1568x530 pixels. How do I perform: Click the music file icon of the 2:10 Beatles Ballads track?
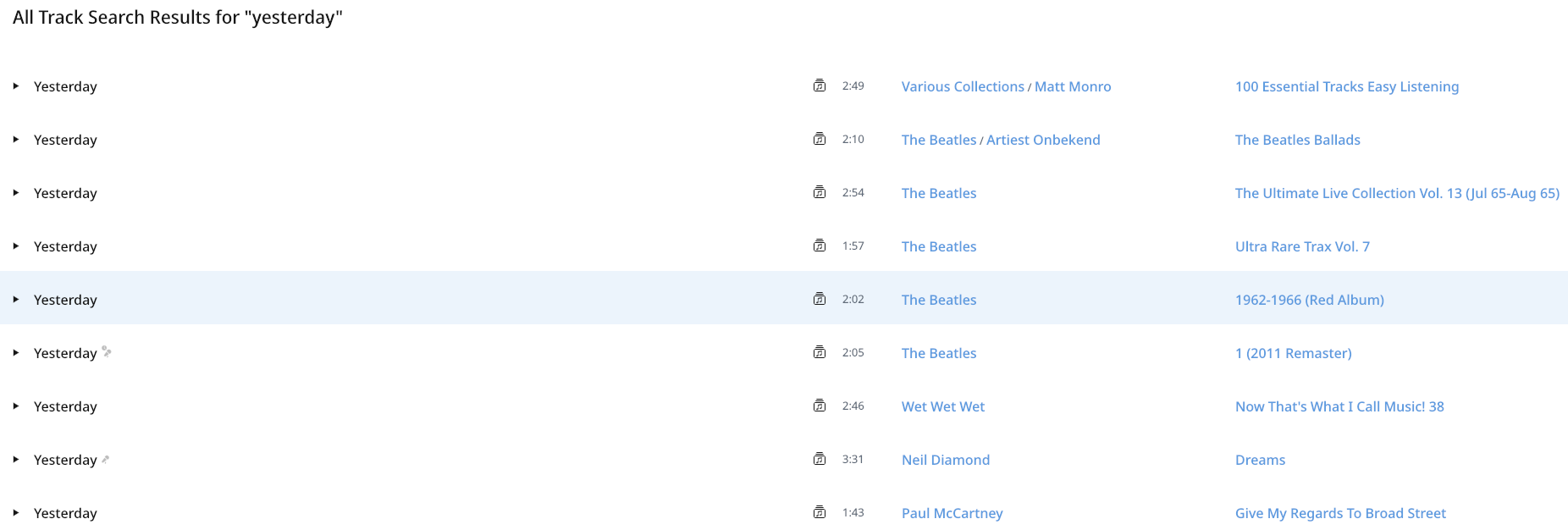[x=820, y=139]
